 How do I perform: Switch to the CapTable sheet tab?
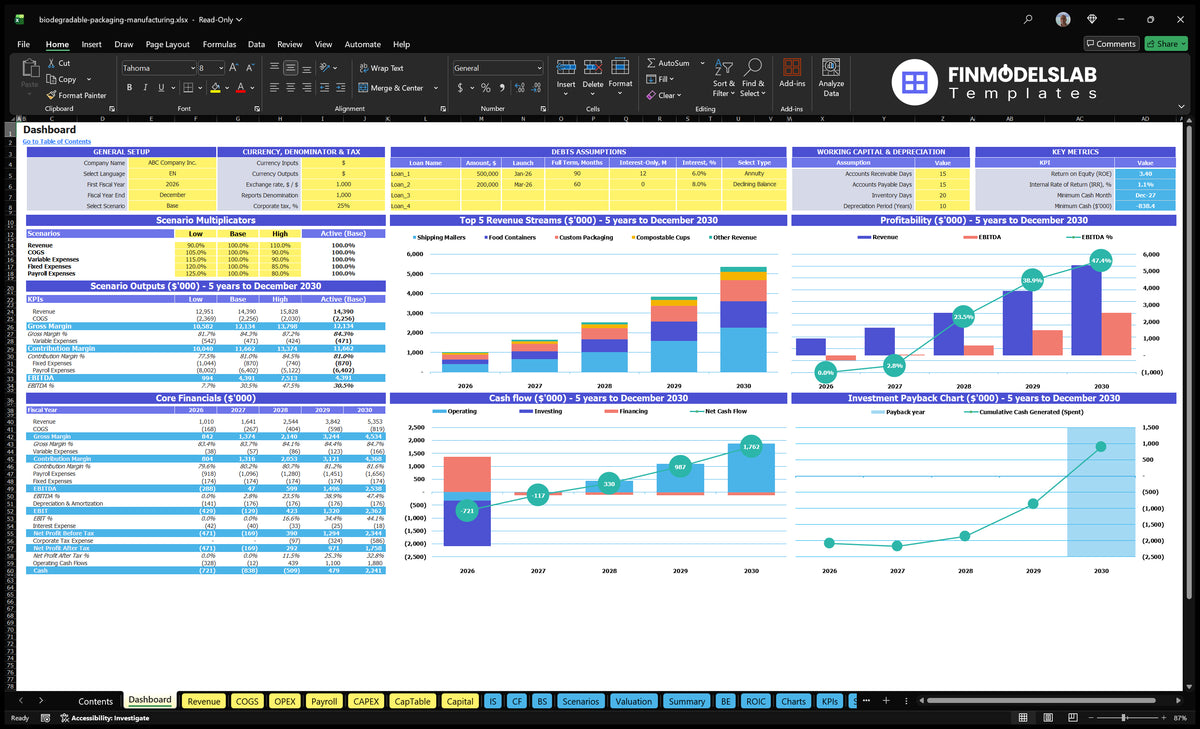[x=412, y=701]
